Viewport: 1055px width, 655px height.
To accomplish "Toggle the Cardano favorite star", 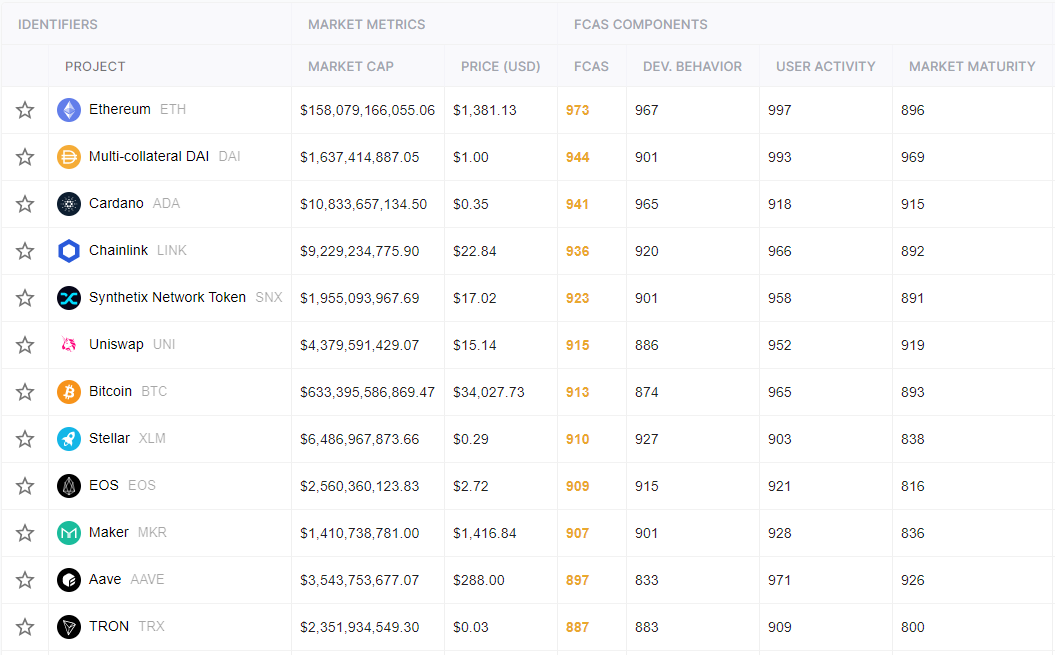I will 25,204.
